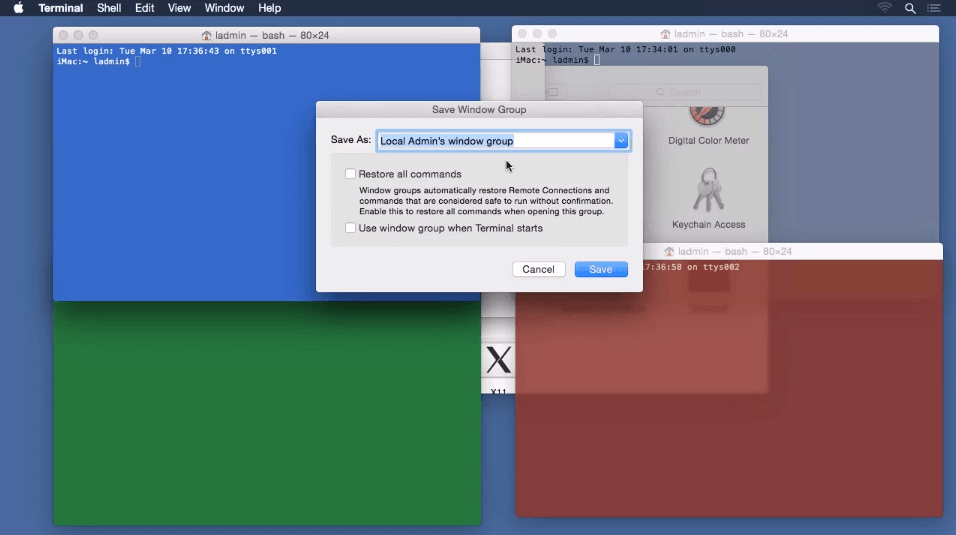956x535 pixels.
Task: Click 'Keychain Access' label
Action: (x=708, y=224)
